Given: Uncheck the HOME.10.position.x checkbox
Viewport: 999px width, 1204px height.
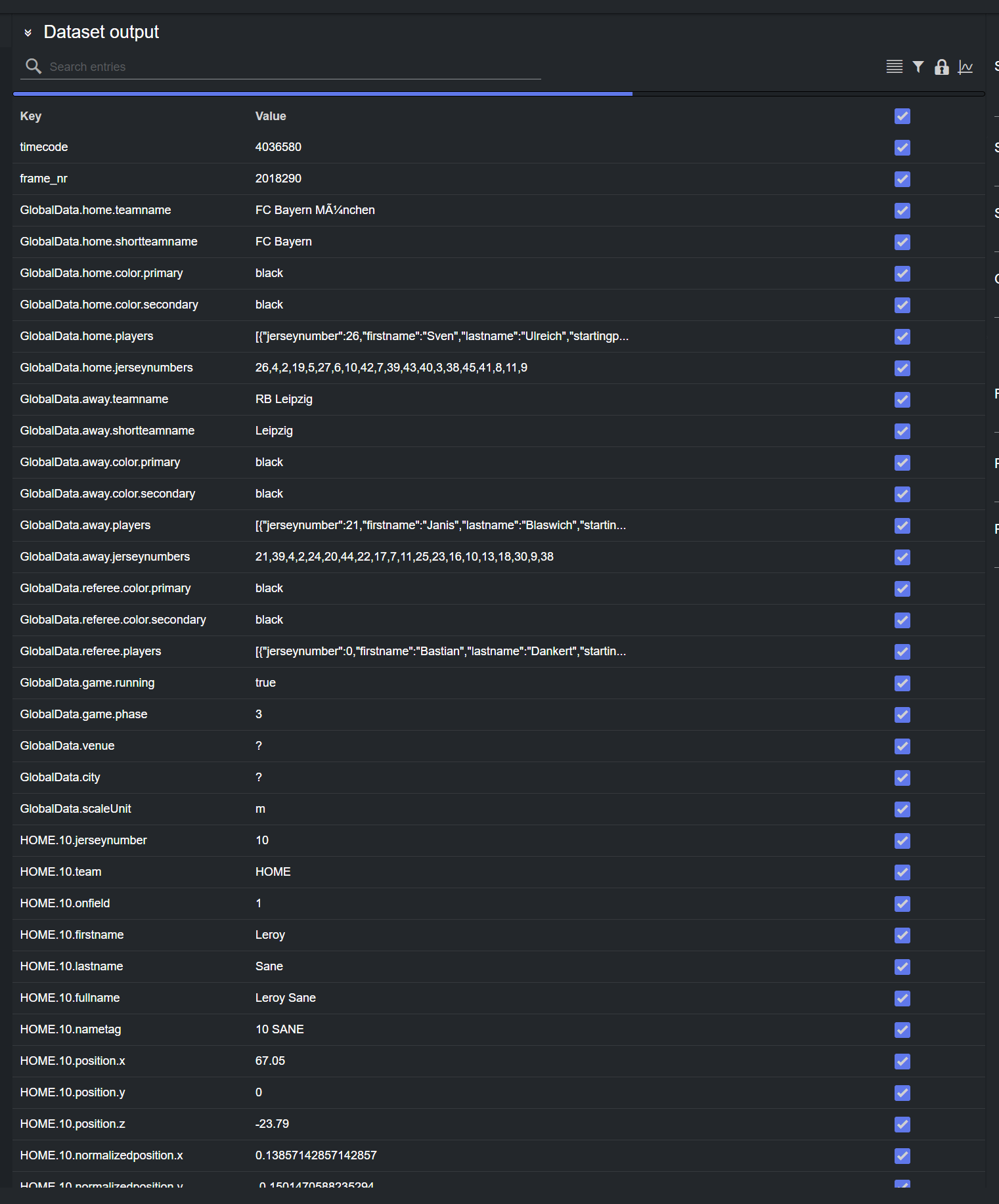Looking at the screenshot, I should click(x=902, y=1062).
